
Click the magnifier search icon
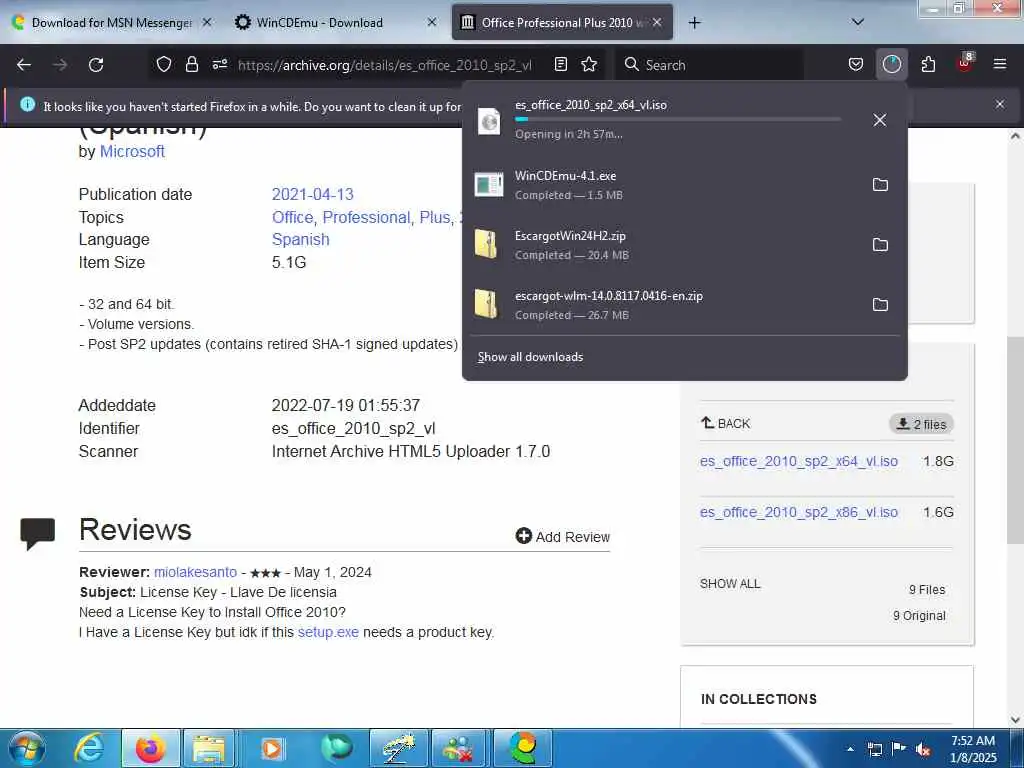click(632, 64)
